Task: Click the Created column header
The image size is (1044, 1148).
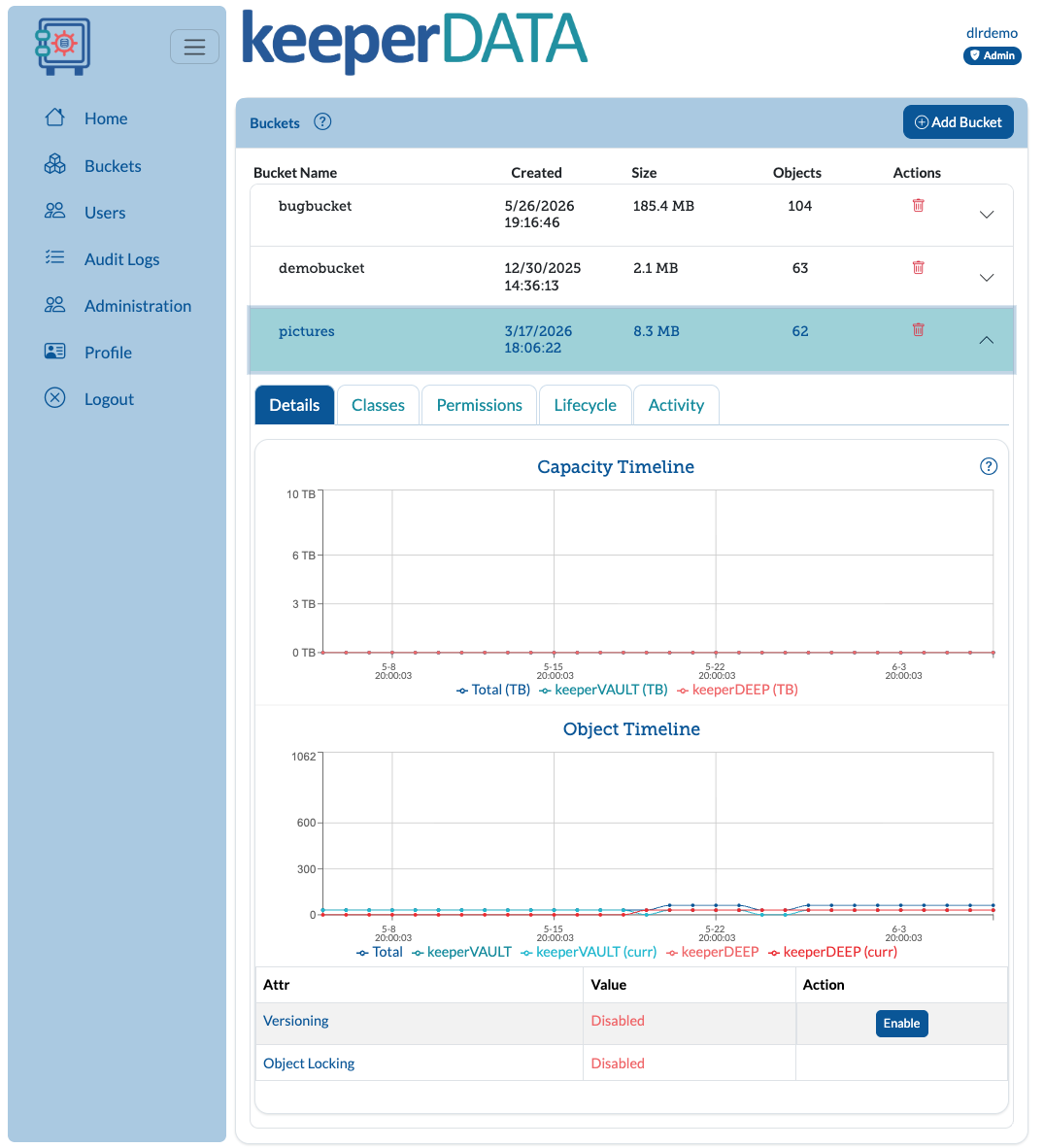Action: [x=536, y=173]
